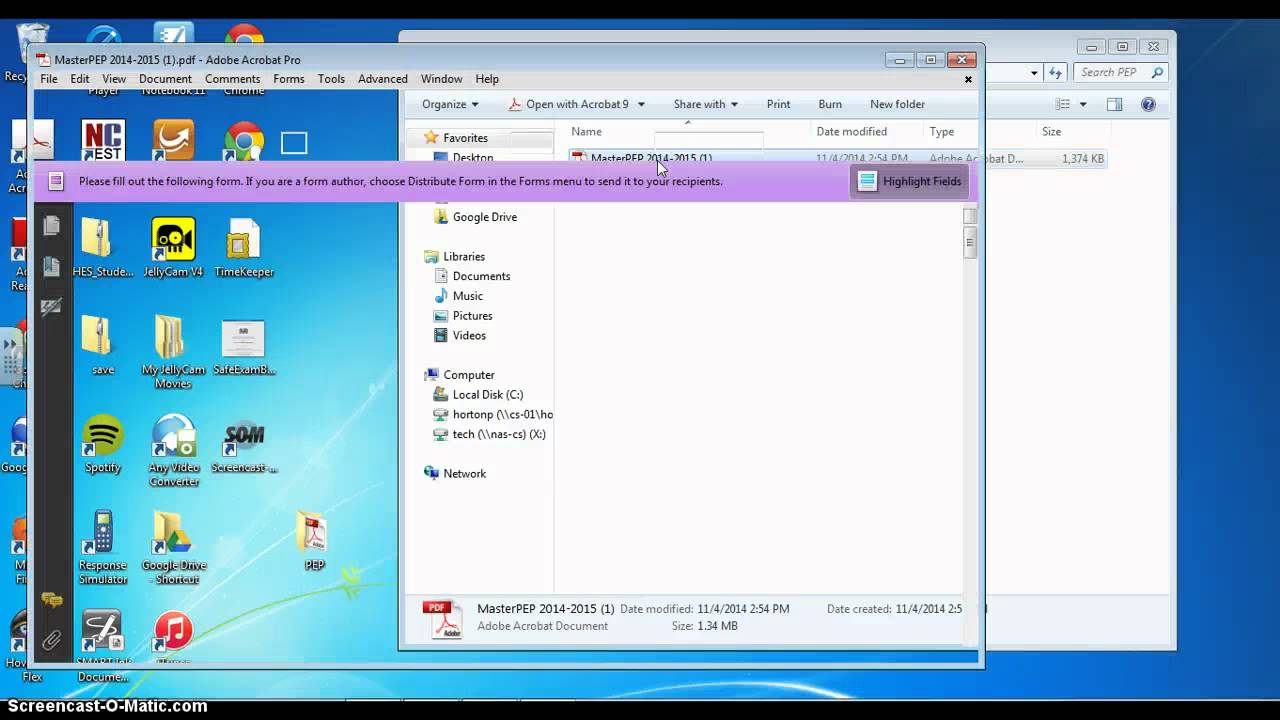Image resolution: width=1280 pixels, height=720 pixels.
Task: Open the Comments panel icon in Acrobat sidebar
Action: [x=51, y=600]
